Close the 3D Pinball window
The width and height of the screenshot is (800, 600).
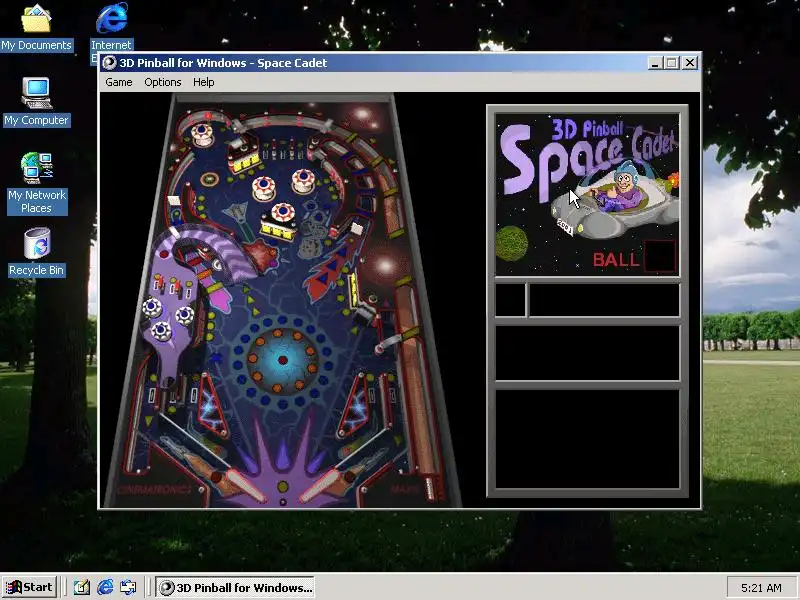690,63
